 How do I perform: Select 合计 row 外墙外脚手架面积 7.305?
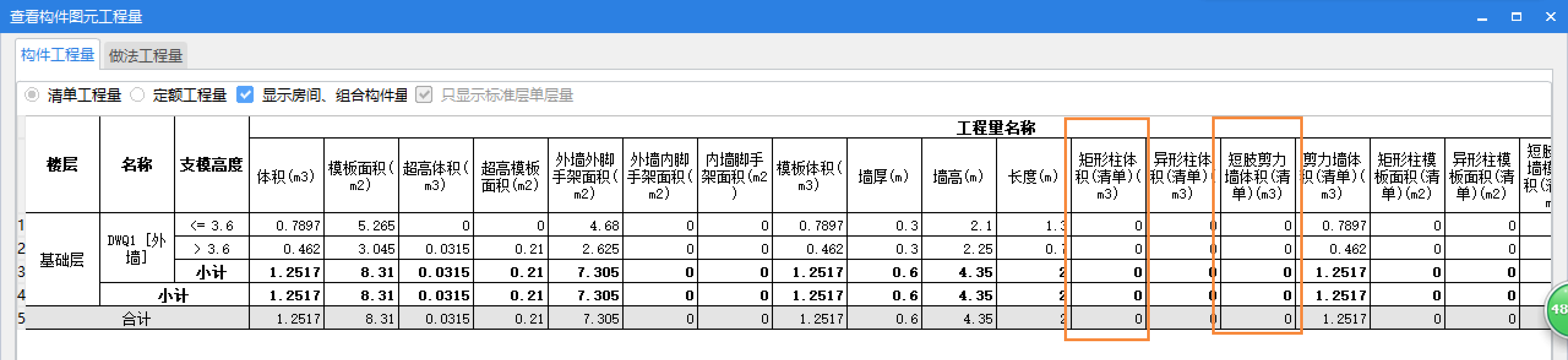tap(585, 319)
